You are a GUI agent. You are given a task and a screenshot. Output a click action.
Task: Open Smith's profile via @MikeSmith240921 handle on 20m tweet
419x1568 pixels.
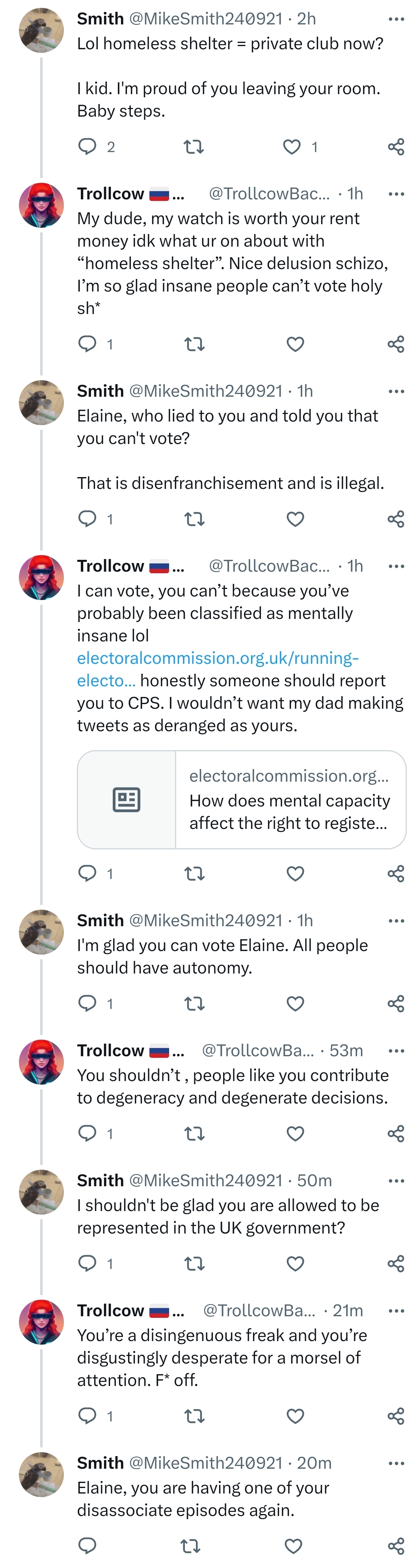(x=206, y=1462)
